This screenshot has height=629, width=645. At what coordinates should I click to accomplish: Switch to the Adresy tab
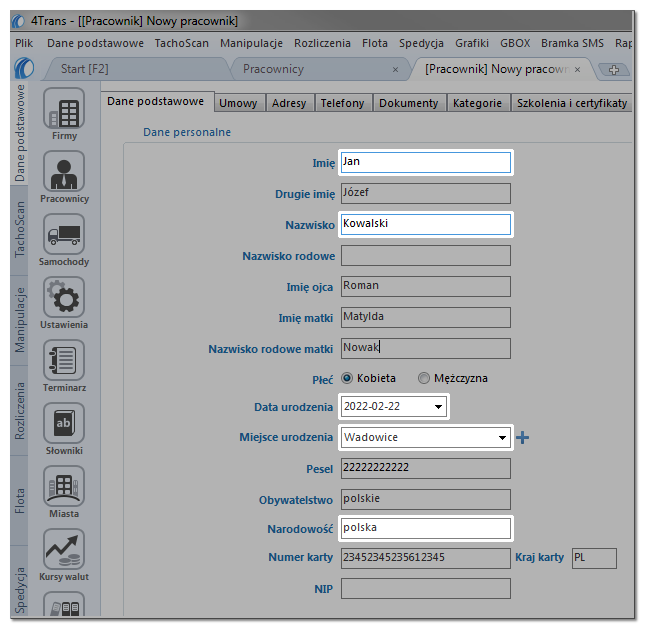coord(289,103)
